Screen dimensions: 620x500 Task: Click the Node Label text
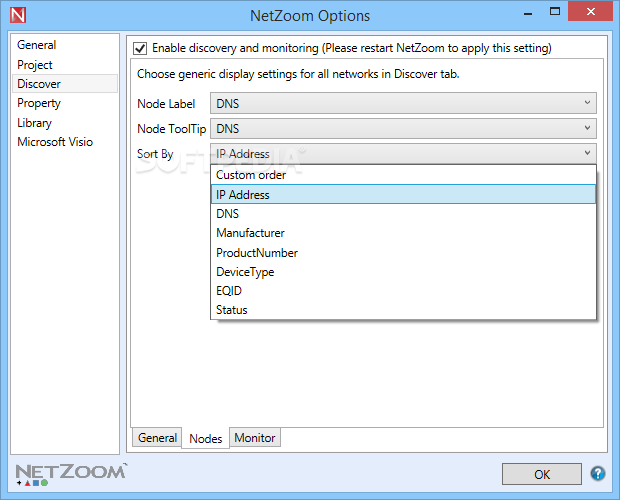coord(166,104)
